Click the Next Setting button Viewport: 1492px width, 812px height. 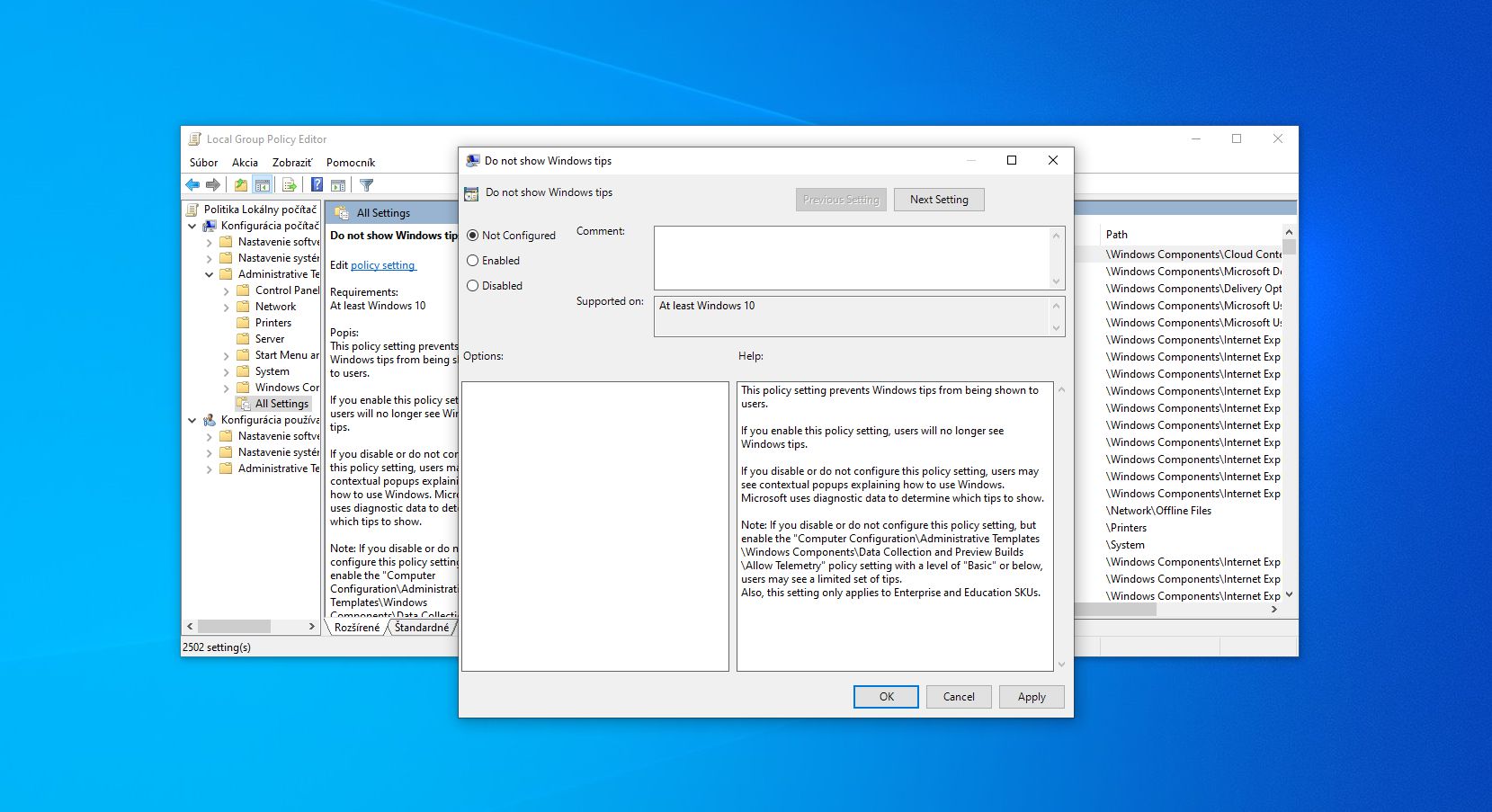coord(939,200)
